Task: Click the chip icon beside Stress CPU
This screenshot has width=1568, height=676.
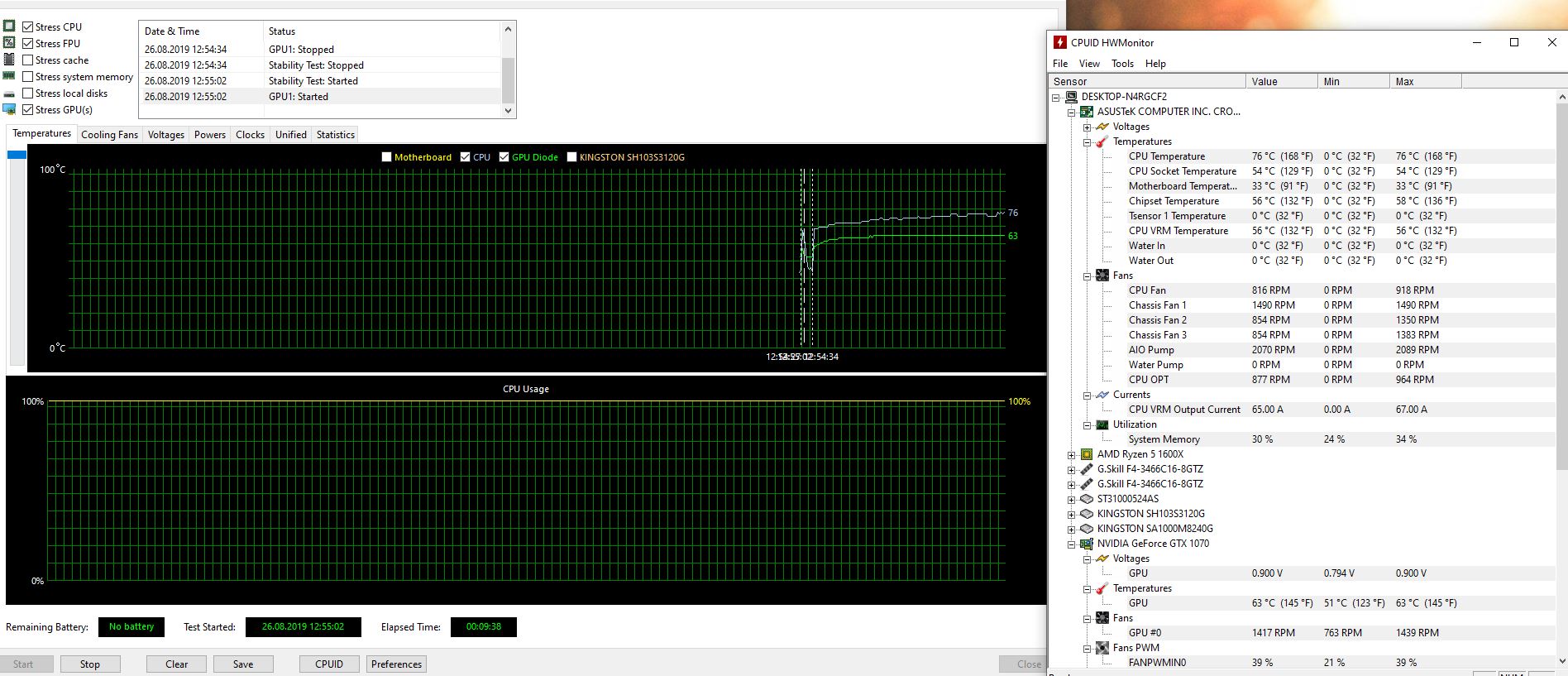Action: point(9,26)
